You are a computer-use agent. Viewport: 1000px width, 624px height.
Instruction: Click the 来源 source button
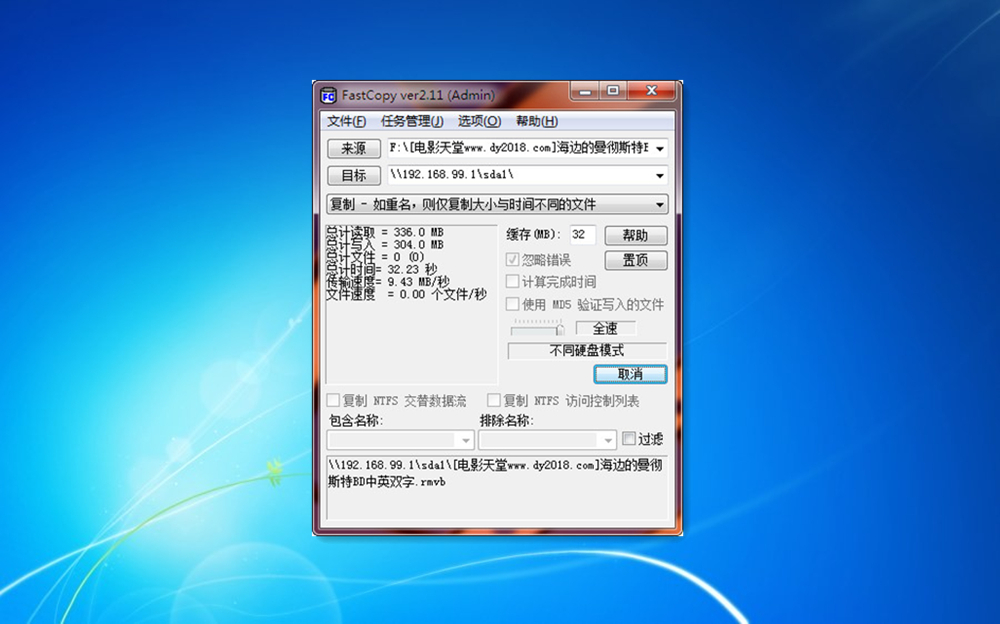(354, 148)
